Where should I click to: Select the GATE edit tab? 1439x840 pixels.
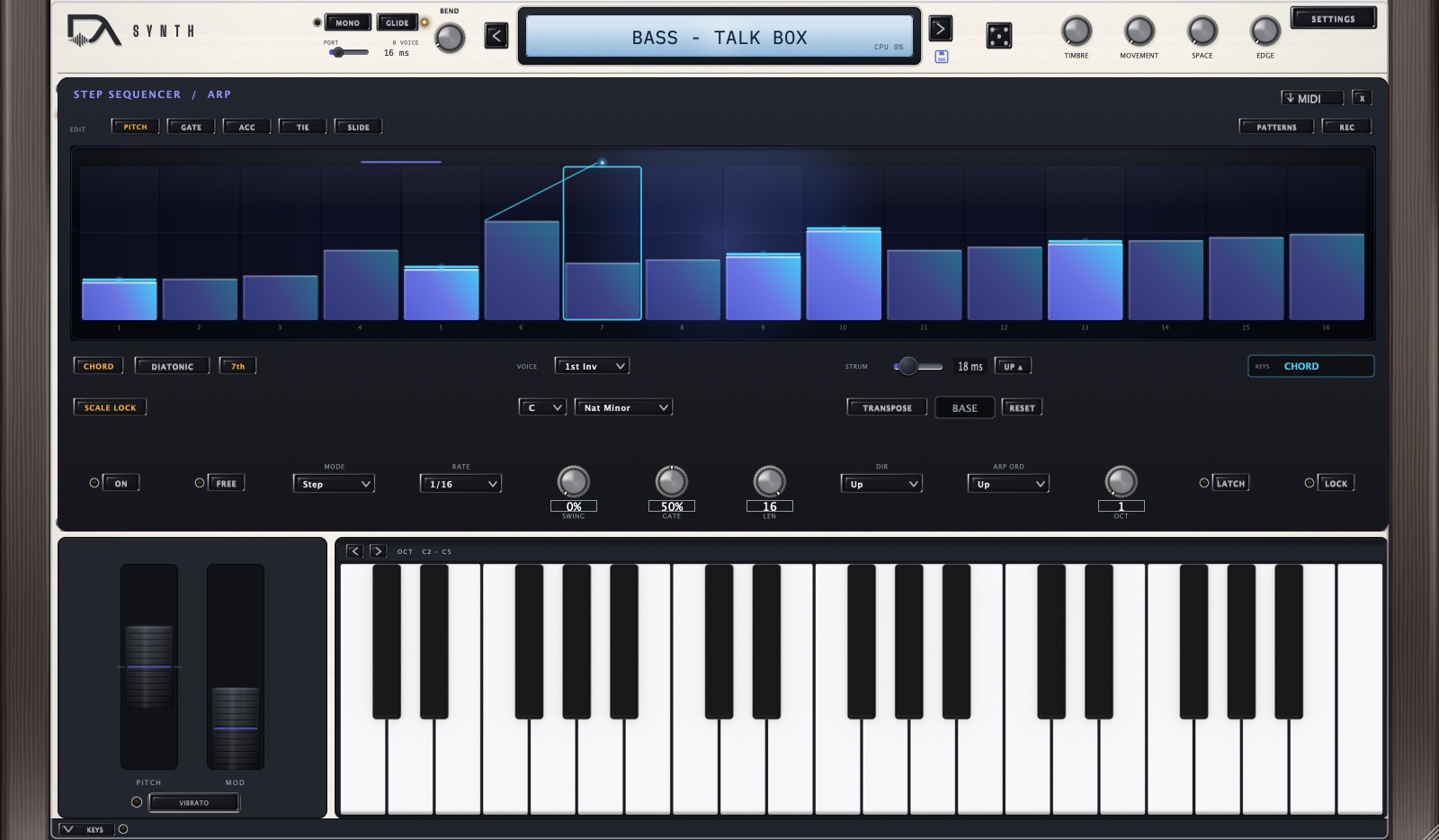[191, 127]
